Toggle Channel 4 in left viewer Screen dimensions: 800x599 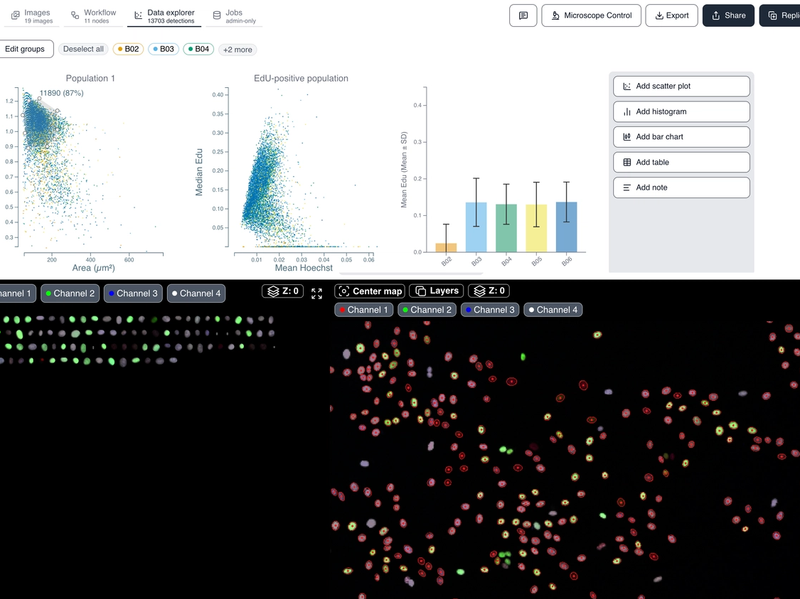(196, 293)
